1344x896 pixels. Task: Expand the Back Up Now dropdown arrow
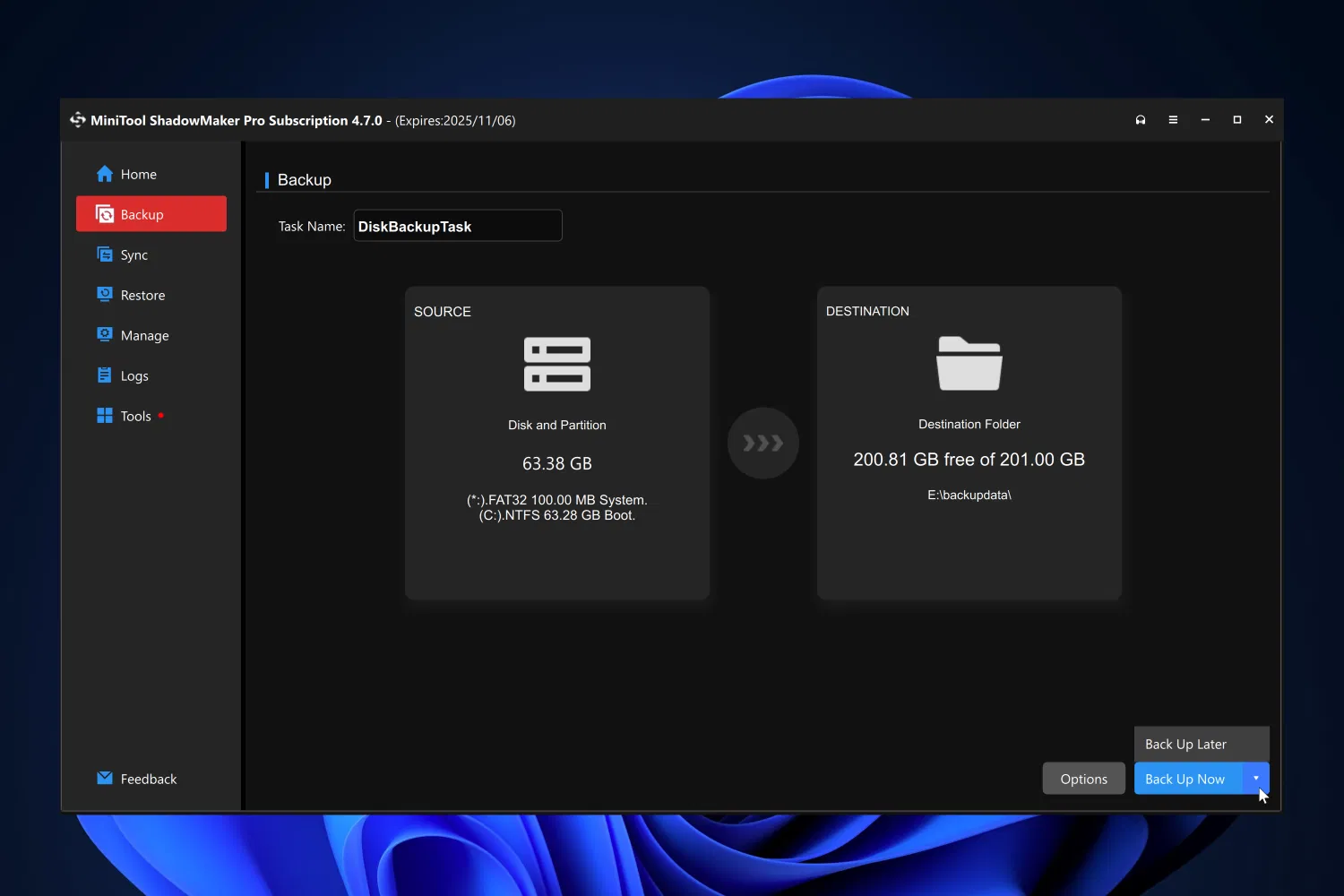[x=1255, y=779]
